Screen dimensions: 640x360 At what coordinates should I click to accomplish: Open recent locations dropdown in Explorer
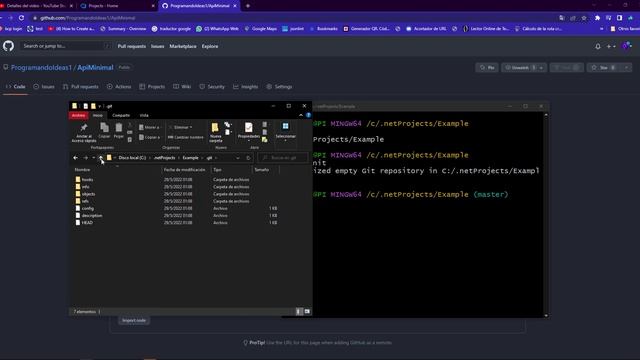coord(93,158)
